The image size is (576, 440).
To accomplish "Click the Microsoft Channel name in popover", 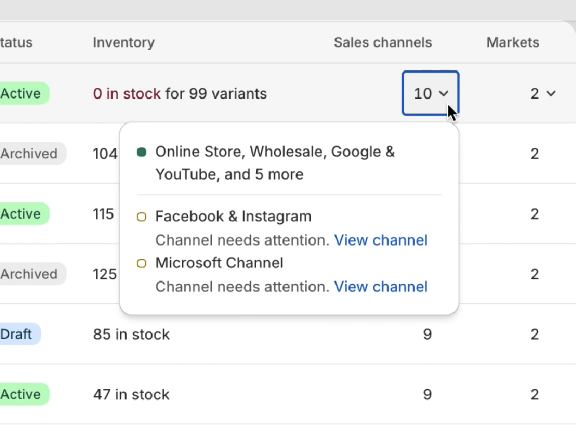I will click(219, 263).
